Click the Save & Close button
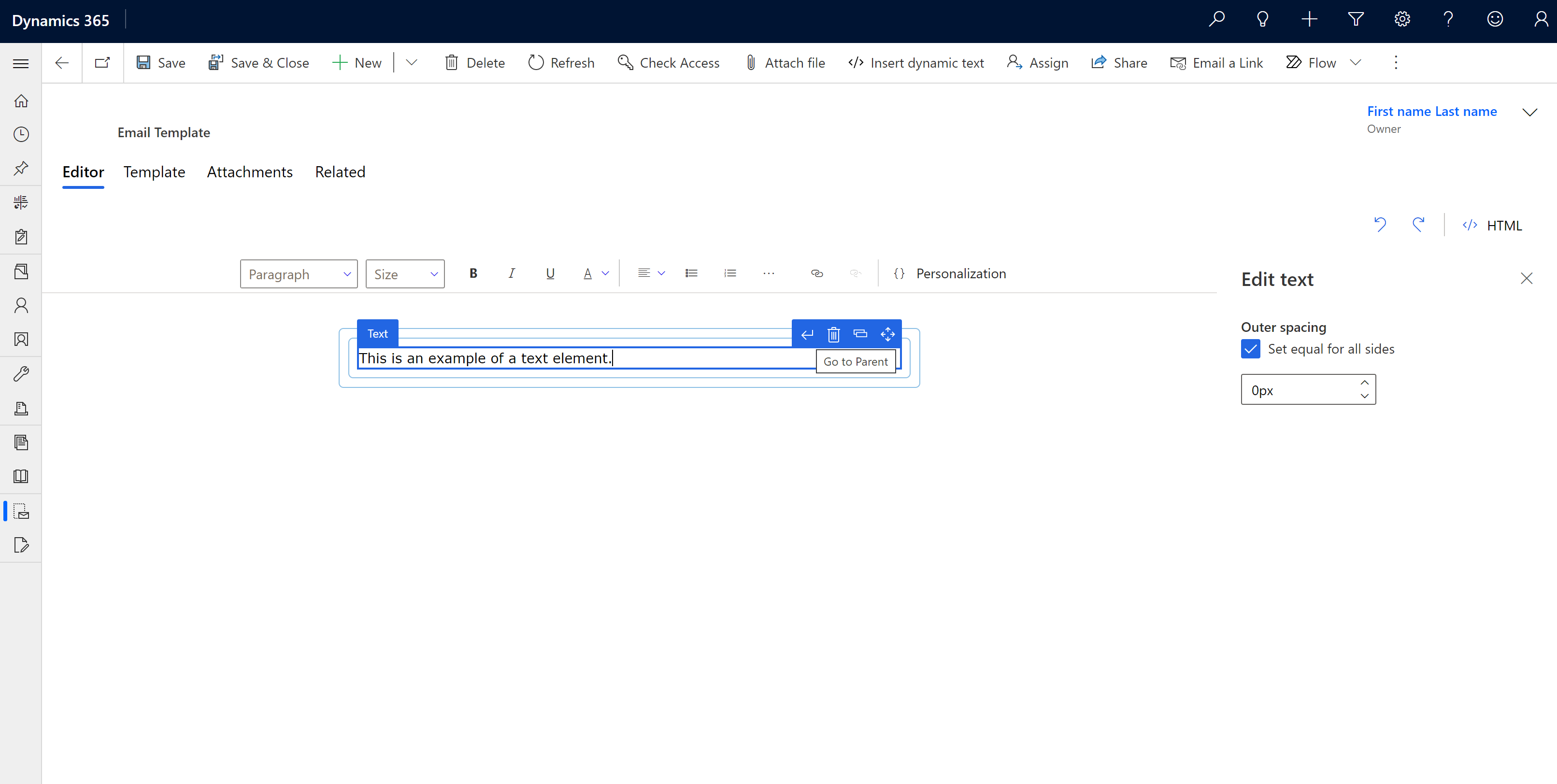This screenshot has height=784, width=1557. 258,62
